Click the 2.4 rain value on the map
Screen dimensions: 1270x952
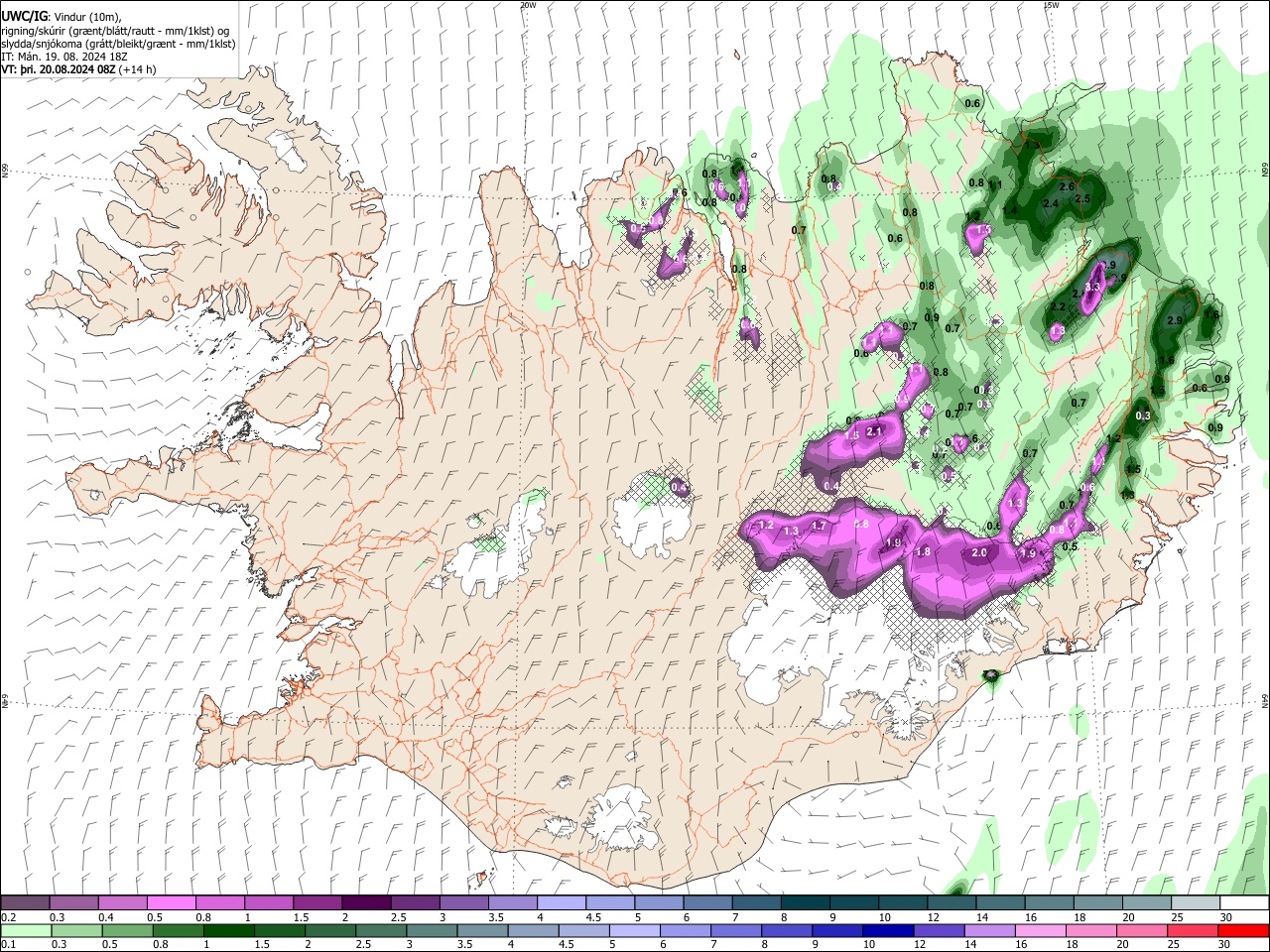(1051, 203)
